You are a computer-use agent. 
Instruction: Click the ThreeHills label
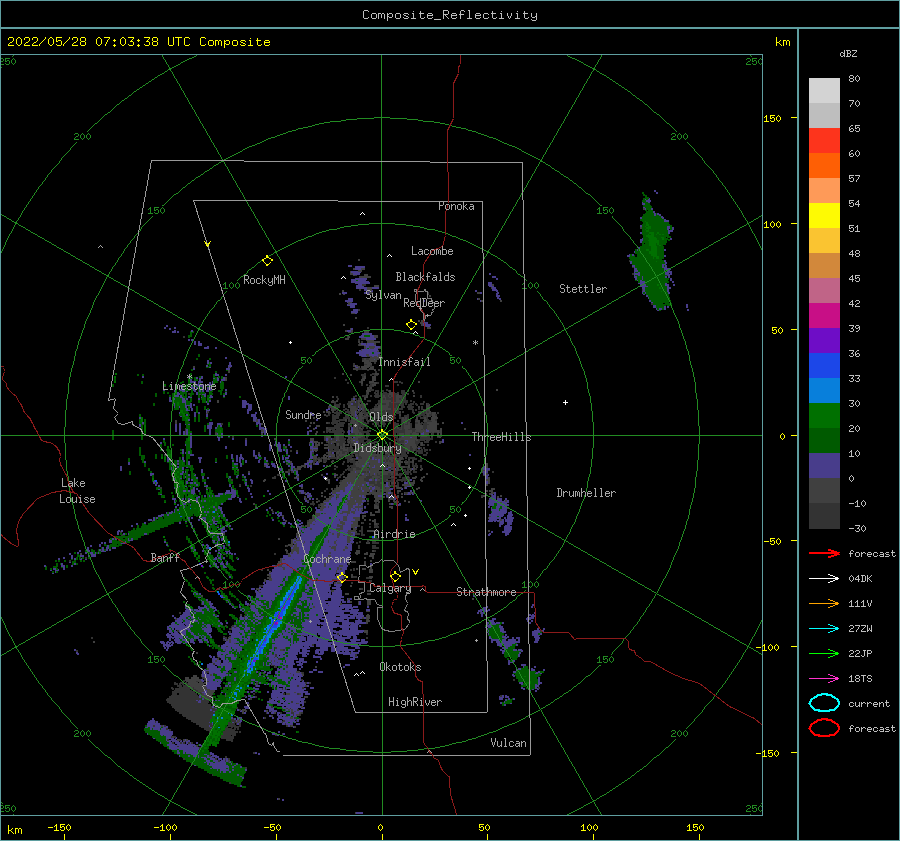[502, 437]
